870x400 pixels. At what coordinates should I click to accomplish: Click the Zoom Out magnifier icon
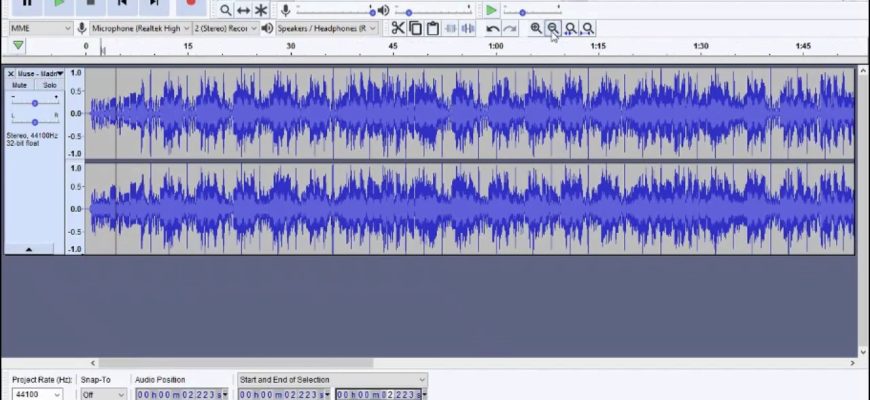click(553, 28)
